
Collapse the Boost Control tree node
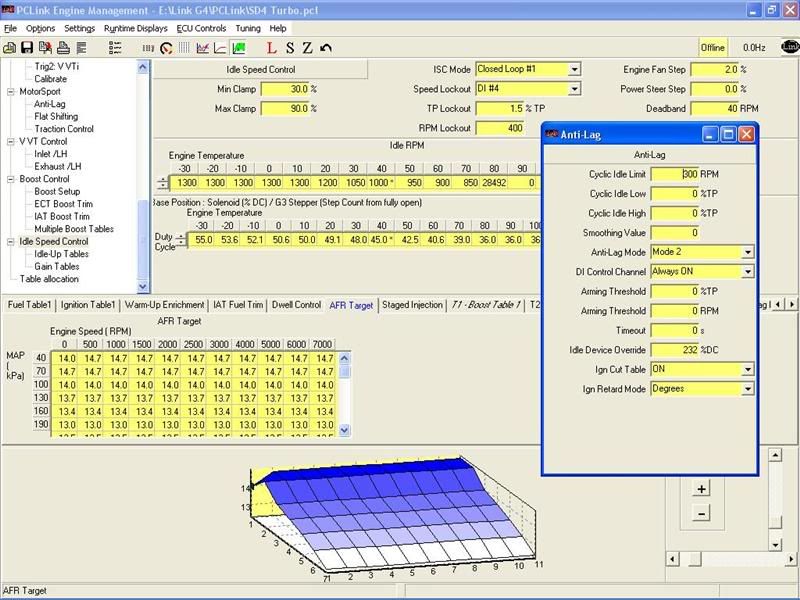tap(12, 179)
